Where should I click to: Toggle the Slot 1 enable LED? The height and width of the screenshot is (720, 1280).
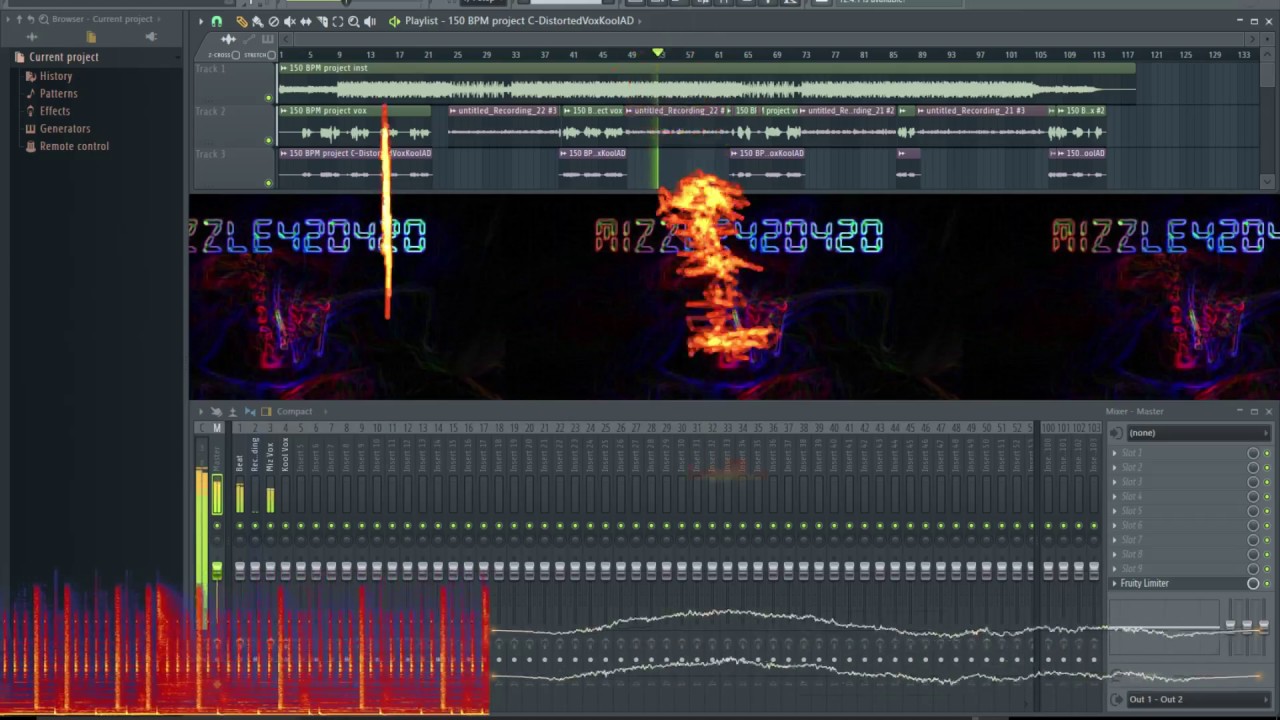[x=1266, y=453]
